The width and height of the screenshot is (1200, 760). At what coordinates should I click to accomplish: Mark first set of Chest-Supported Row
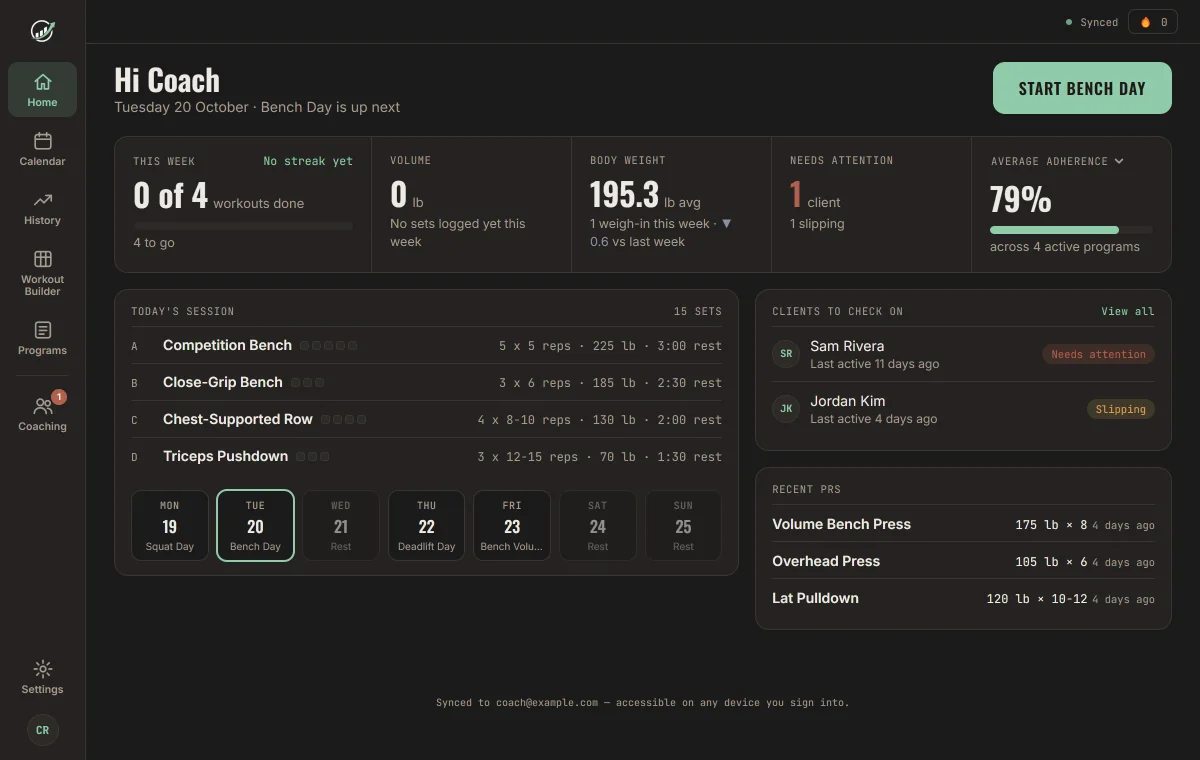[x=325, y=419]
